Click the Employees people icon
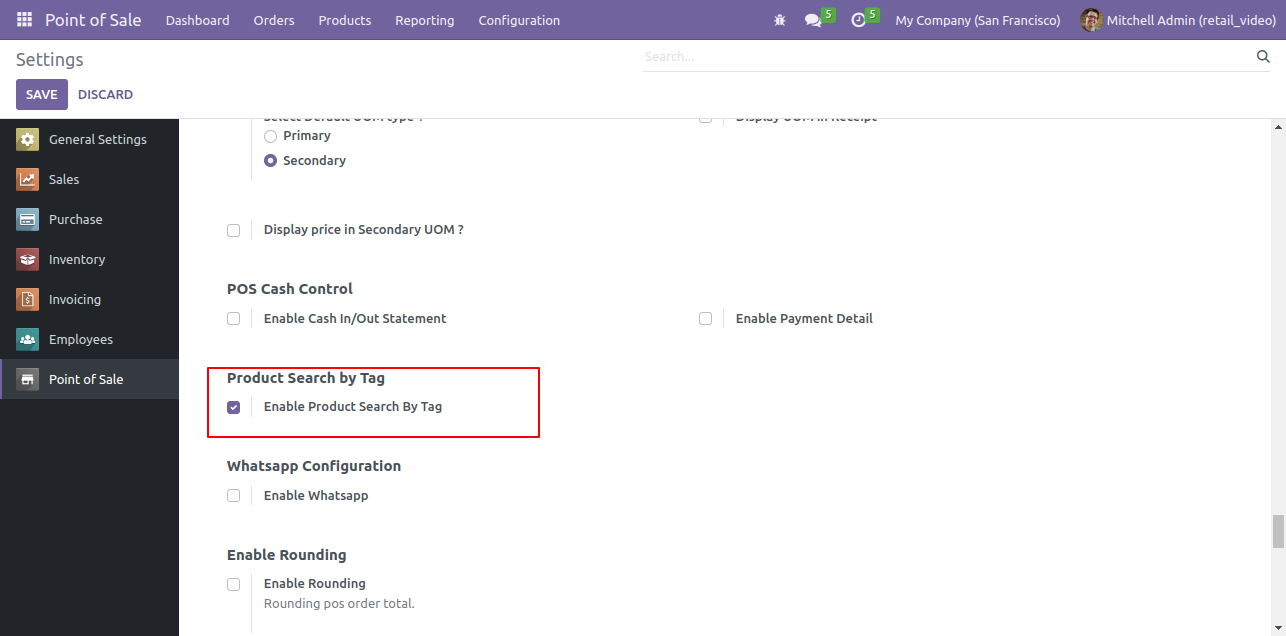Screen dimensions: 1286x636 (27, 340)
